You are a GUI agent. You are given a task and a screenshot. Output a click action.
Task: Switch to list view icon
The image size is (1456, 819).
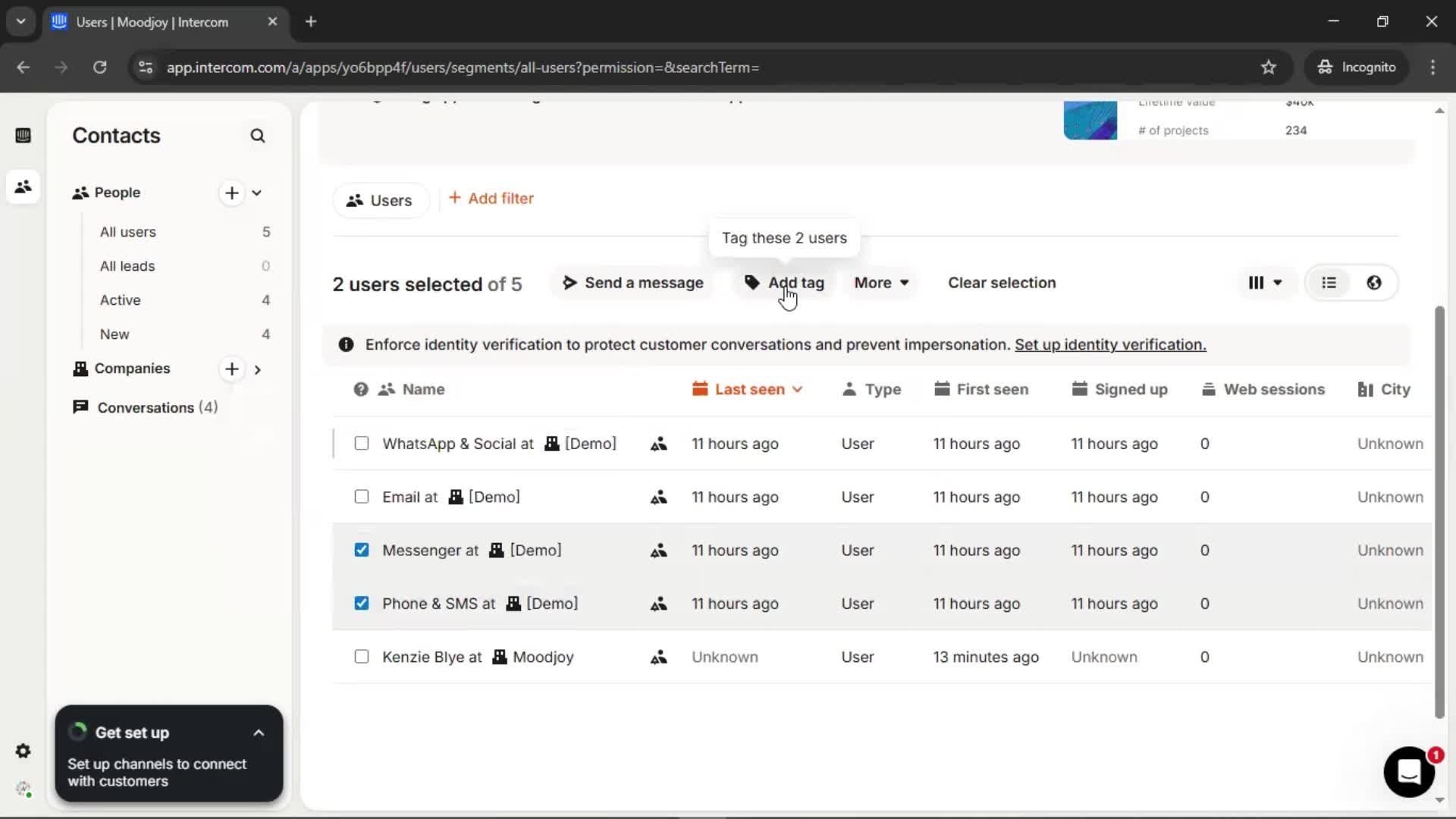(1329, 283)
